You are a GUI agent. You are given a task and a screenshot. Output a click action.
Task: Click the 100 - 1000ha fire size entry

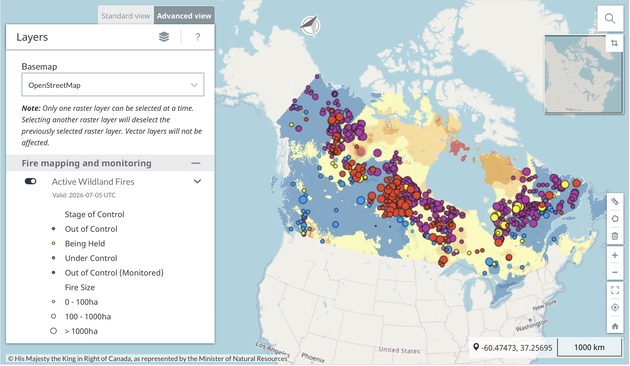pos(88,317)
